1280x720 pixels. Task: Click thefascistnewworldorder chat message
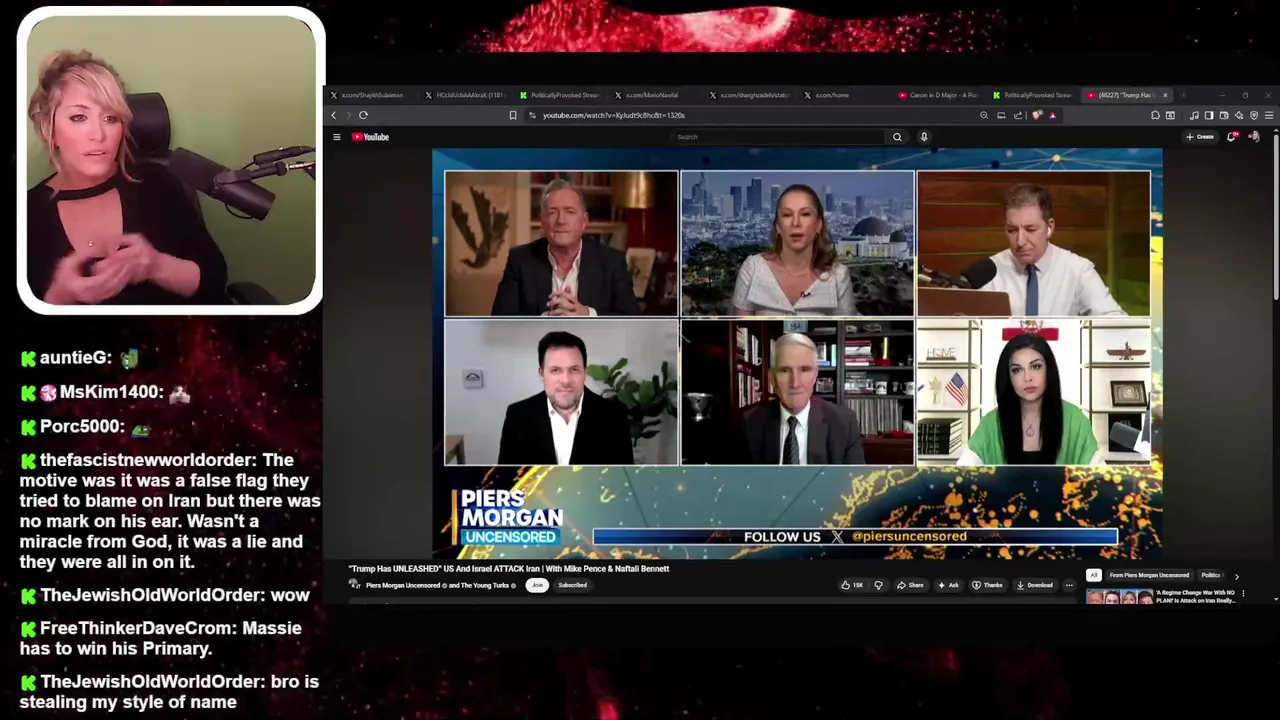tap(169, 511)
